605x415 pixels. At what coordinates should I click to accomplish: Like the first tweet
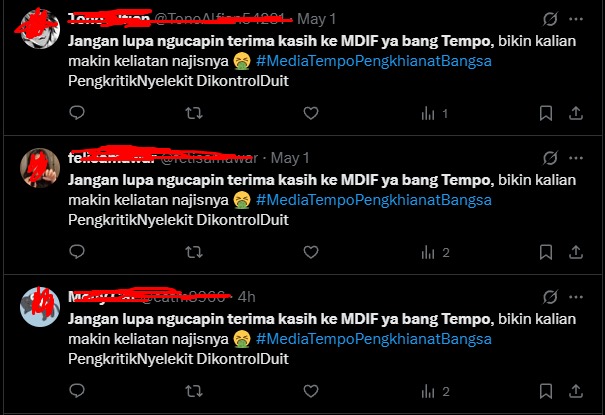pos(311,113)
